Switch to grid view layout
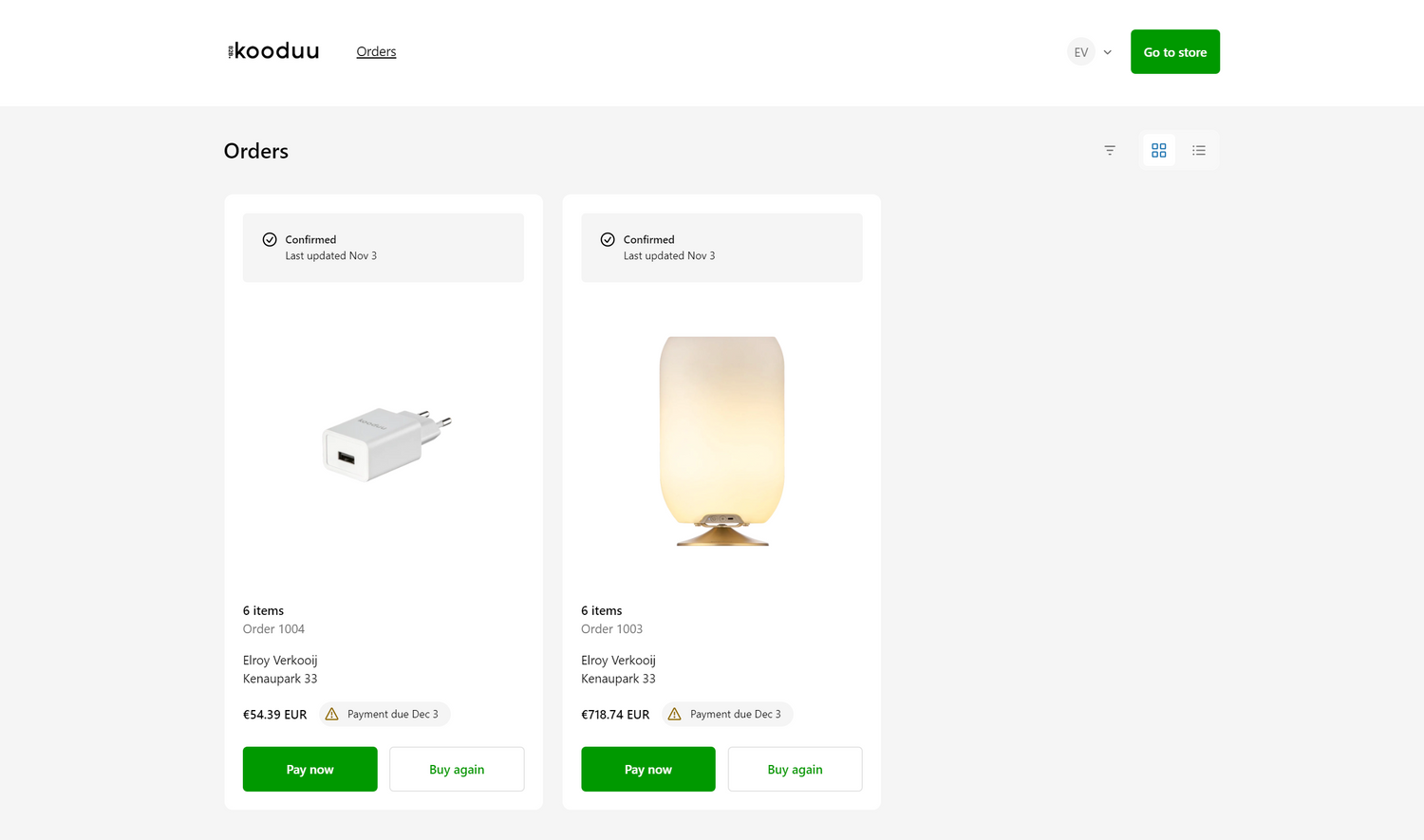 (x=1158, y=150)
